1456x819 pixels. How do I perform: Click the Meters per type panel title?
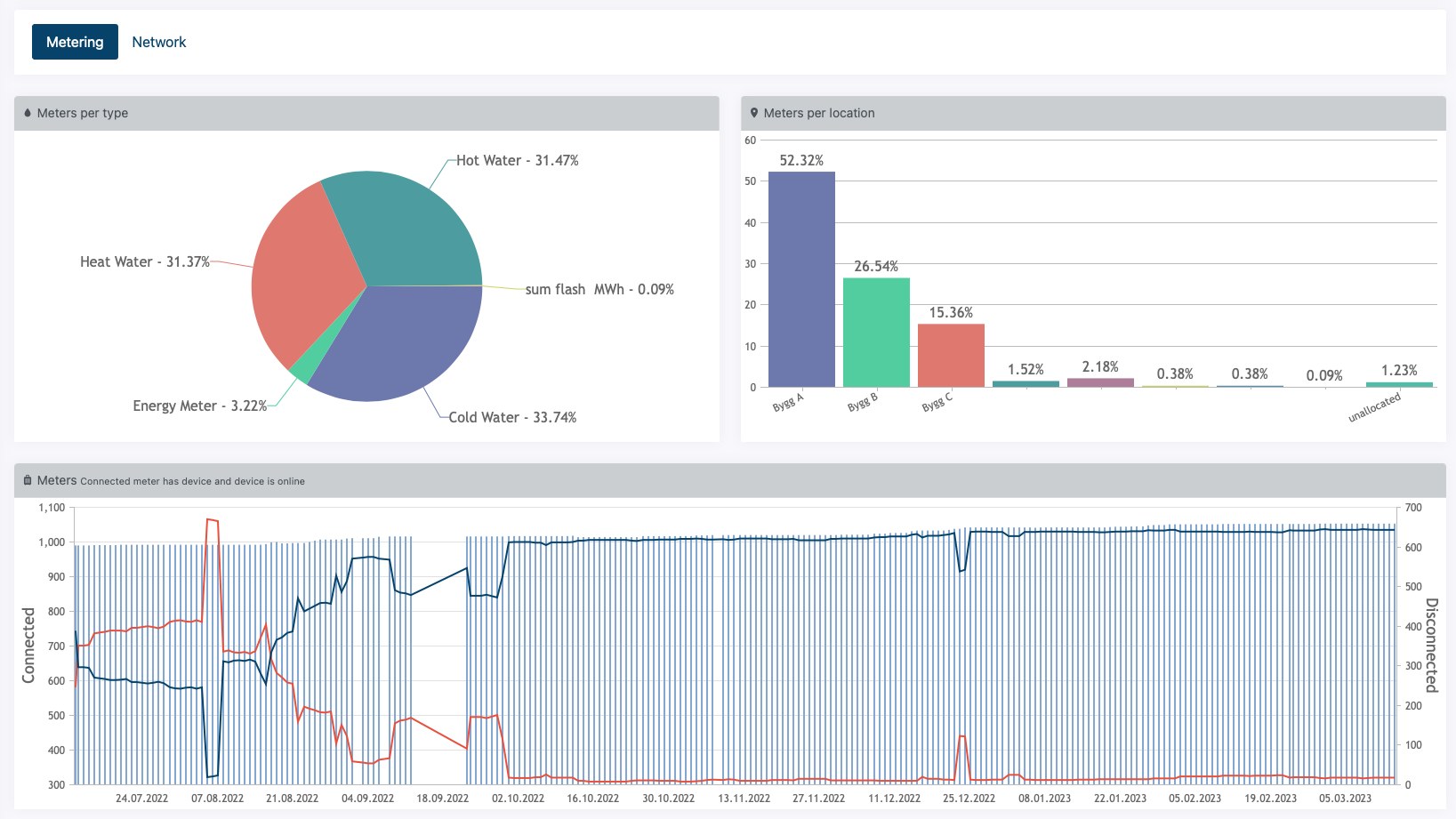click(83, 113)
